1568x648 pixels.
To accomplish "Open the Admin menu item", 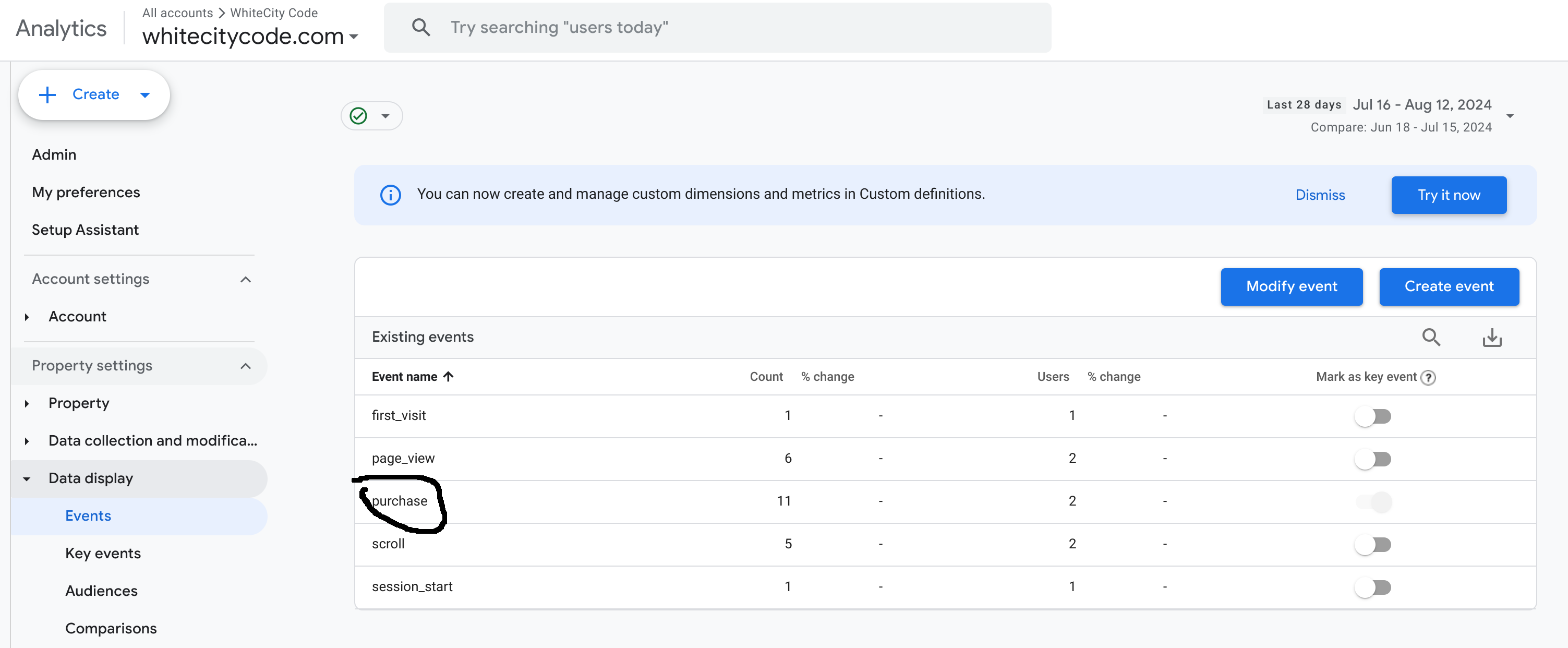I will pos(54,154).
